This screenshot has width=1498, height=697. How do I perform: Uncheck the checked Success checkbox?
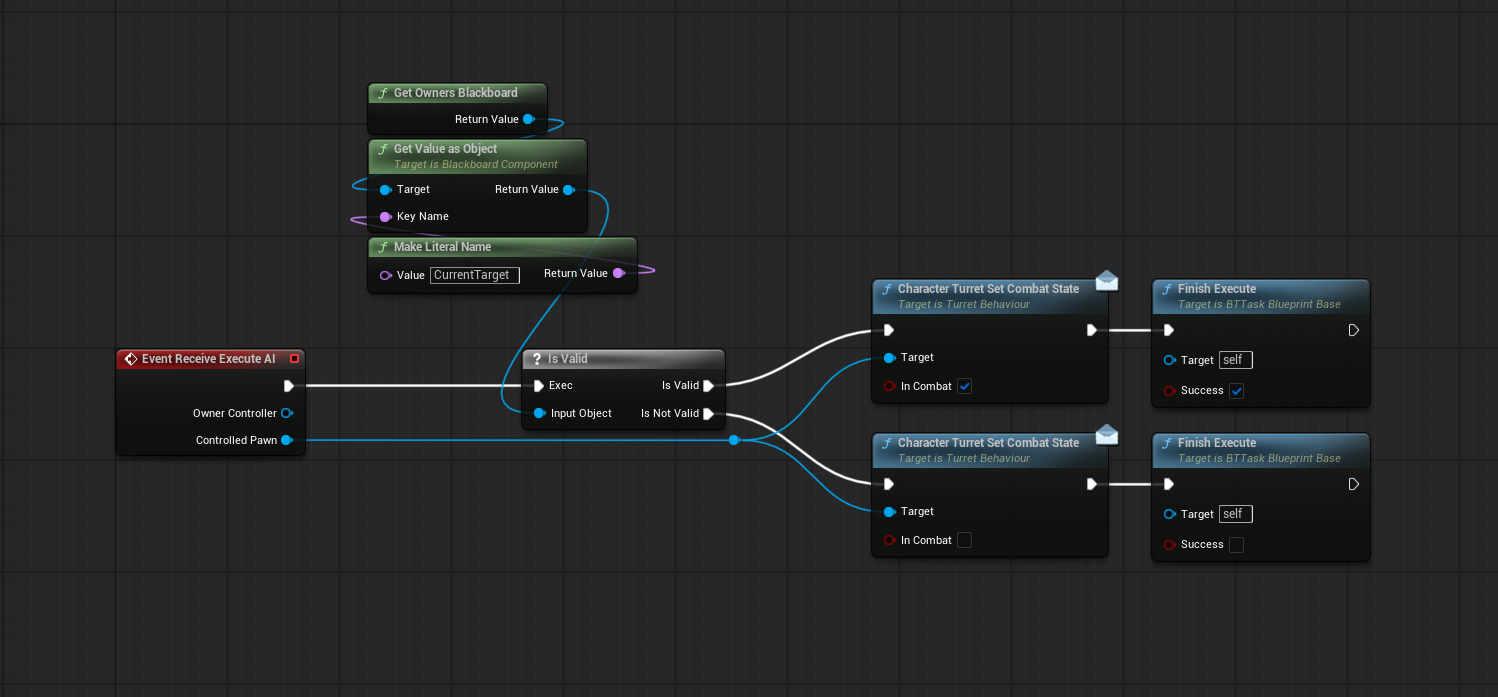point(1236,390)
